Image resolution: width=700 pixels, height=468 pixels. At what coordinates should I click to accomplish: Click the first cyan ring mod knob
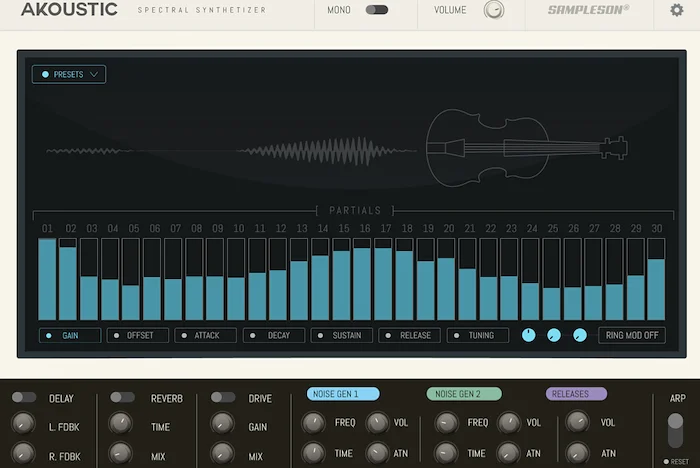point(529,335)
